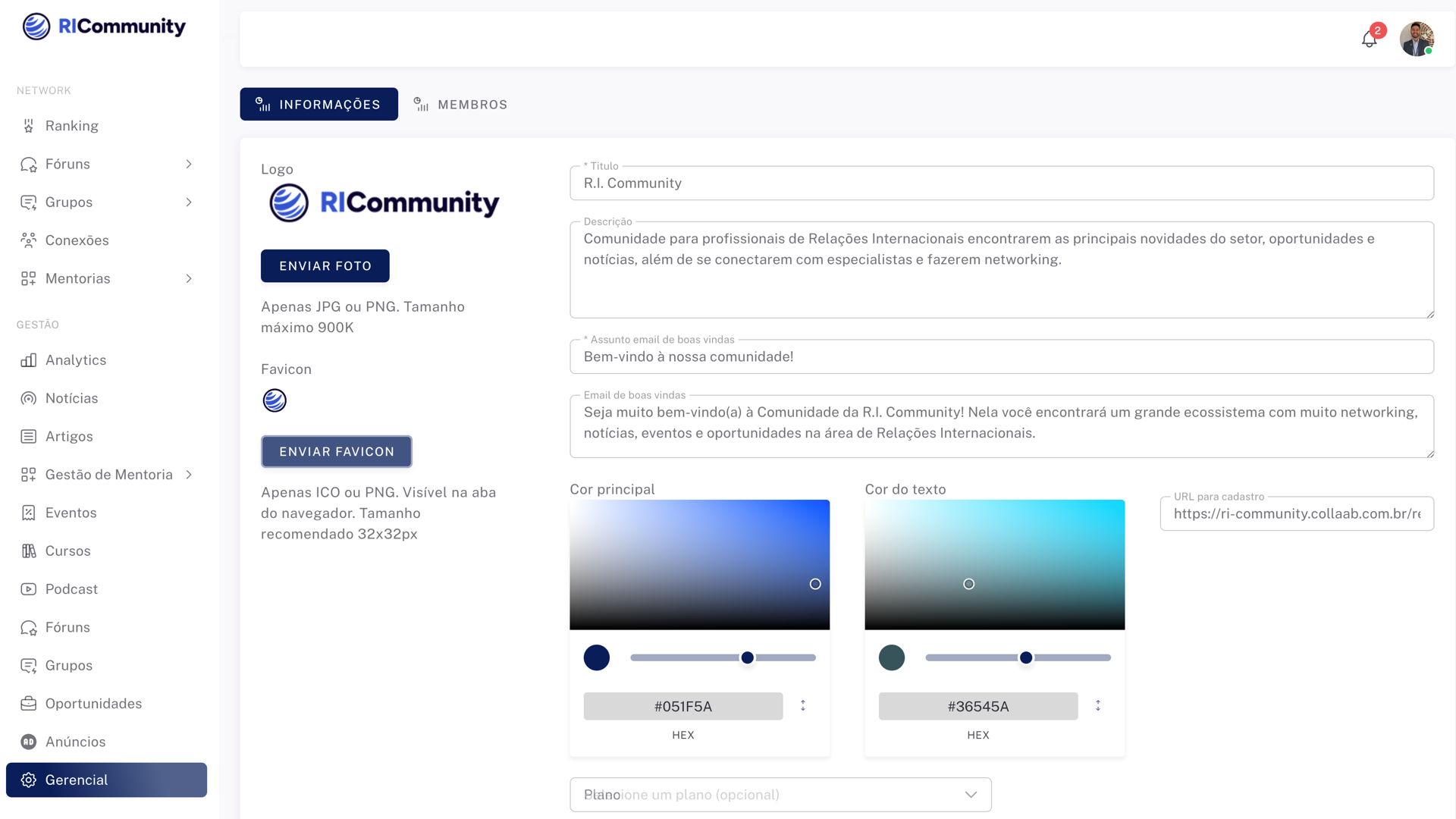Click the Oportunidades briefcase icon
Image resolution: width=1456 pixels, height=819 pixels.
pos(29,704)
